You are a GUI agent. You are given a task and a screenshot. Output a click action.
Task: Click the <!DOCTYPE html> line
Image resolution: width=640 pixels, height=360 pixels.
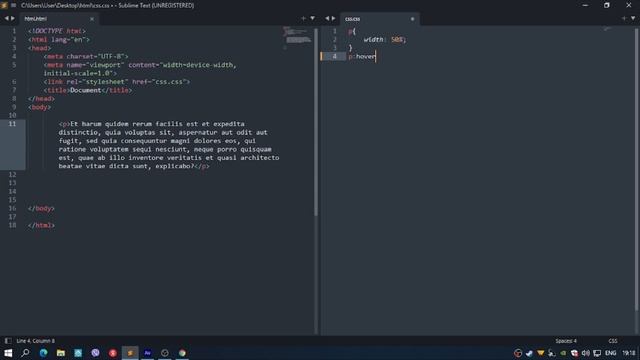pos(57,31)
